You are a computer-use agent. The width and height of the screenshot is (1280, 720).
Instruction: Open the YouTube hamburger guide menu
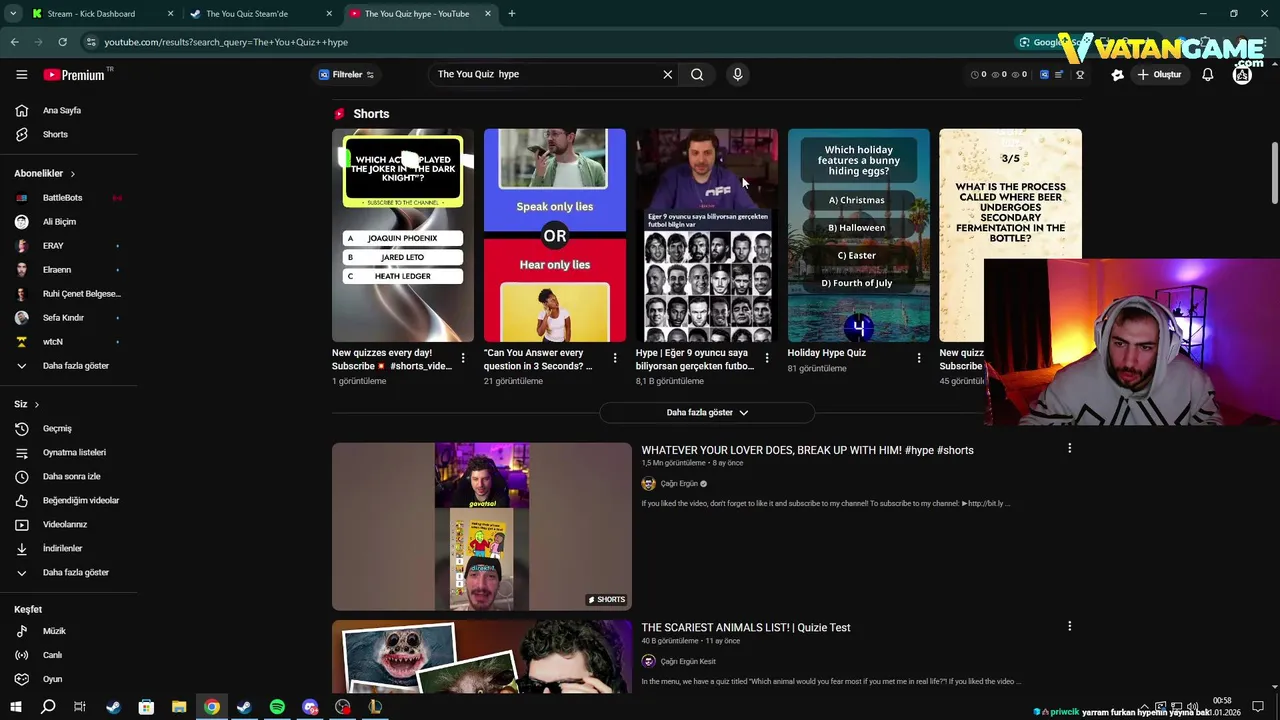coord(21,74)
